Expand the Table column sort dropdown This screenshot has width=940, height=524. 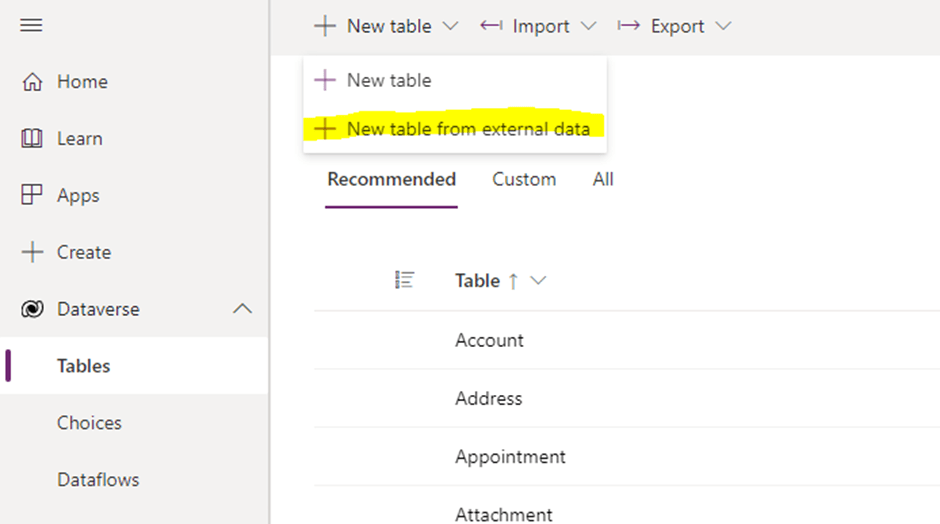click(x=539, y=281)
